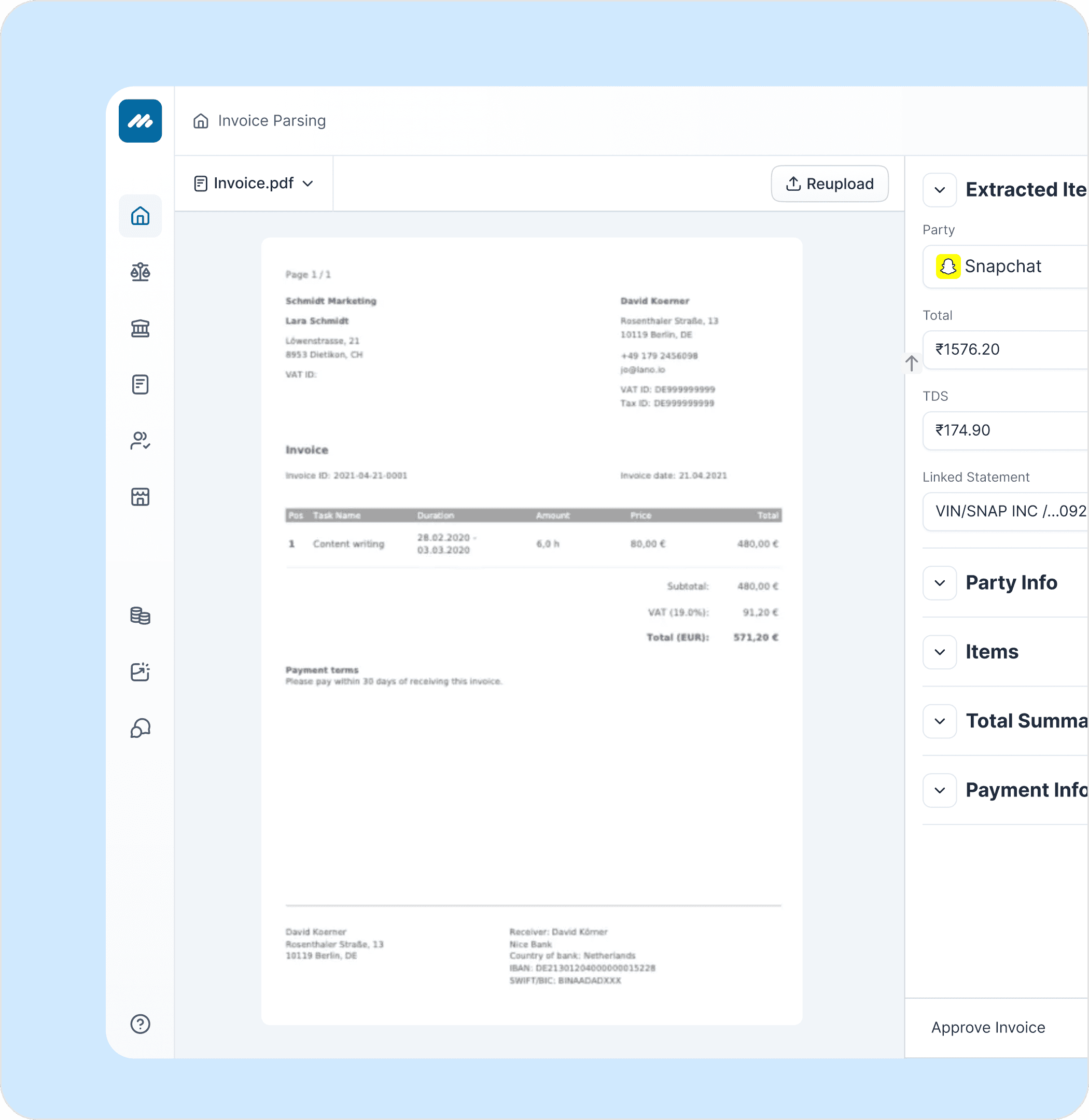Click the Approve Invoice button

click(x=988, y=1027)
